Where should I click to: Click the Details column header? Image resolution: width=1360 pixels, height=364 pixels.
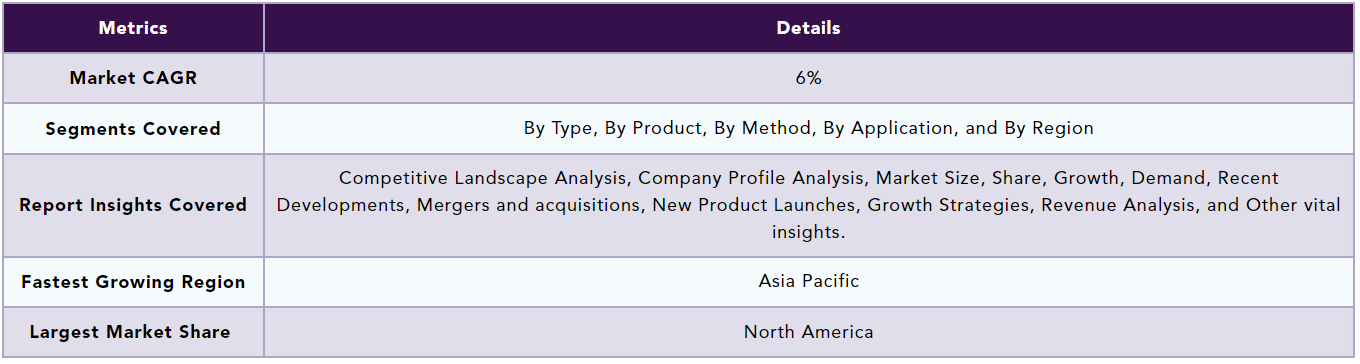(808, 28)
